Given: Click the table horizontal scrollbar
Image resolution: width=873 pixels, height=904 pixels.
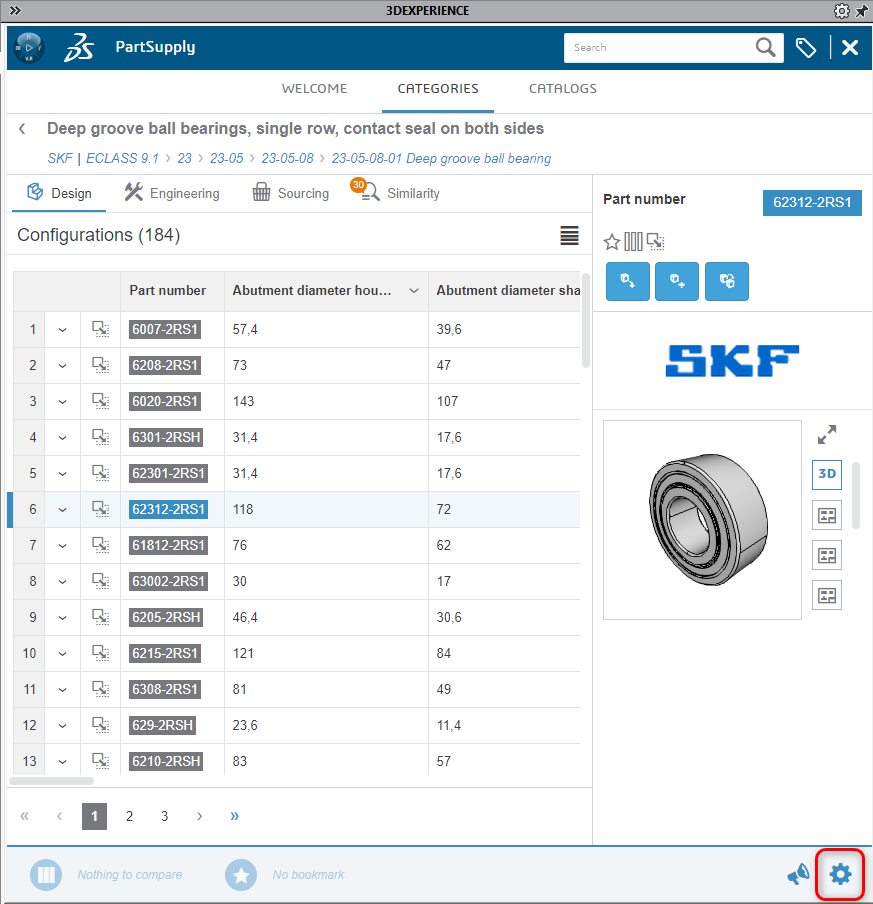Looking at the screenshot, I should click(x=51, y=781).
